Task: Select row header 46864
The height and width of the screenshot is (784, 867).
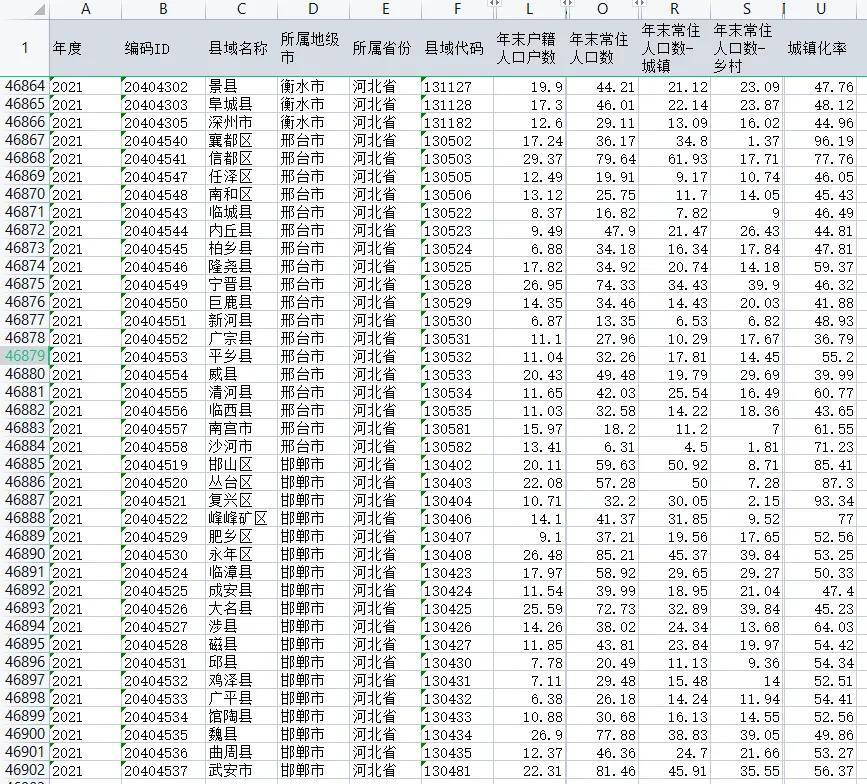Action: [24, 86]
